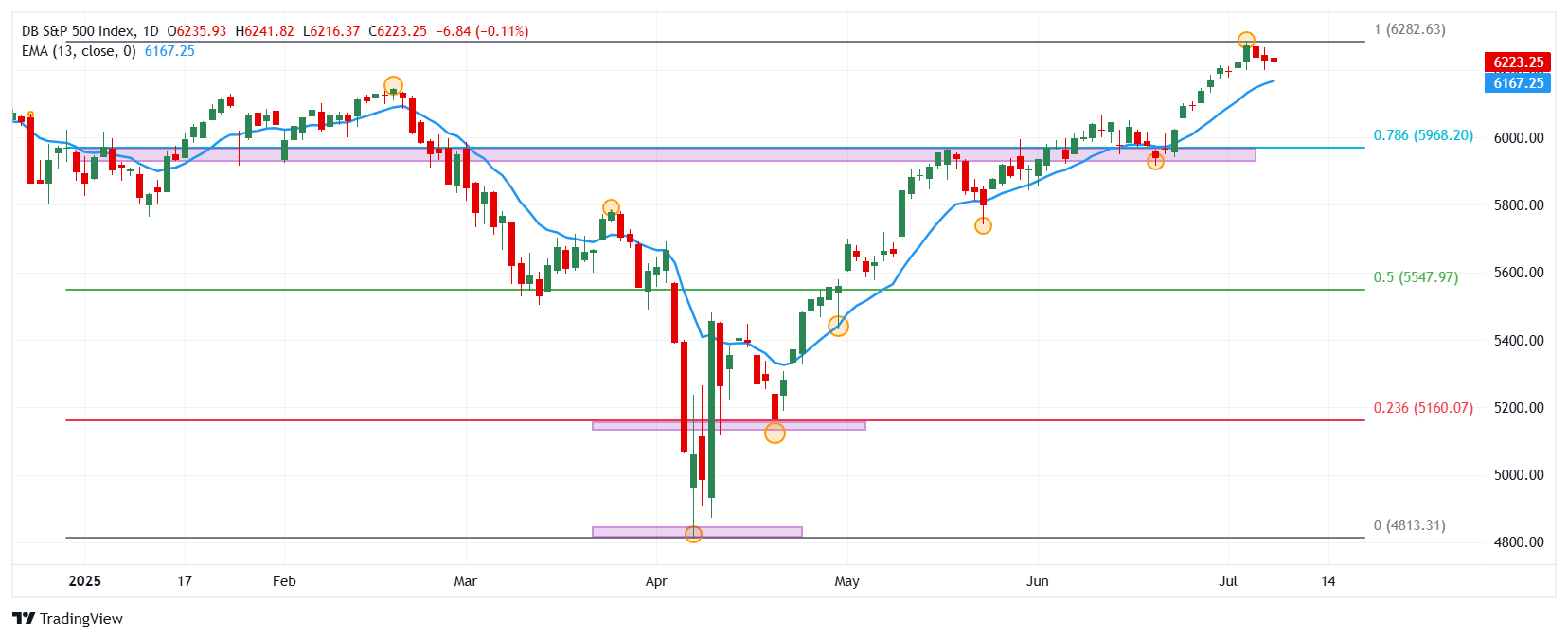Screen dimensions: 1568x639
Task: Click the 5000.00 price axis label
Action: [1519, 475]
